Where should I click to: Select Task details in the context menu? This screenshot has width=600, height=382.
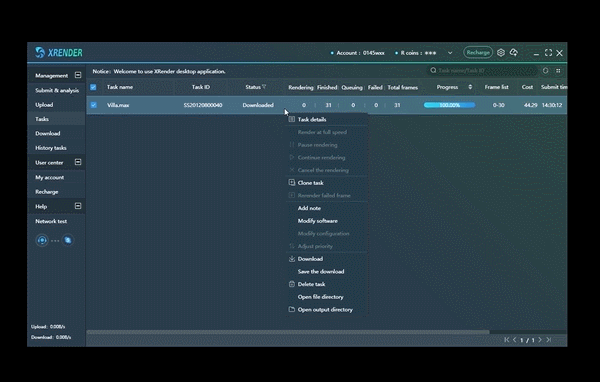312,119
